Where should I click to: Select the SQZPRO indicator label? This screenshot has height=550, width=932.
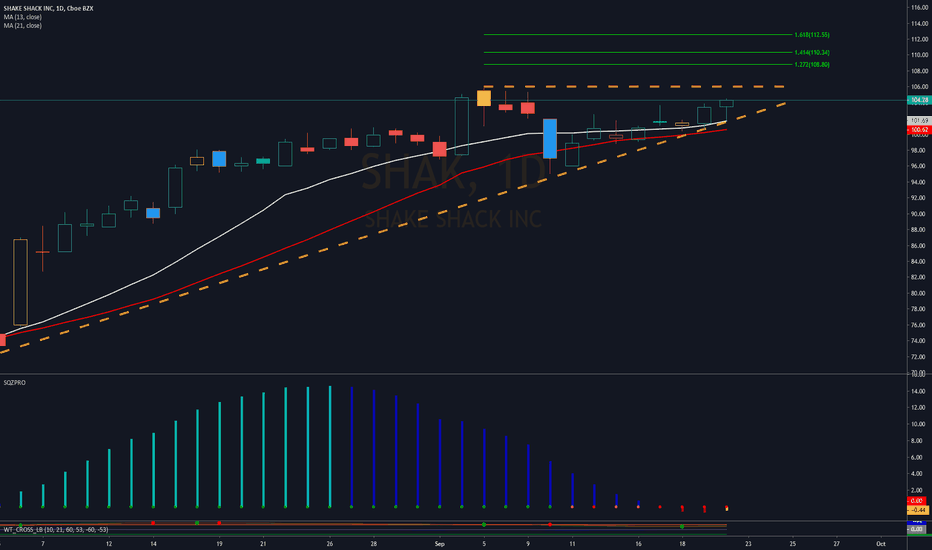[15, 383]
